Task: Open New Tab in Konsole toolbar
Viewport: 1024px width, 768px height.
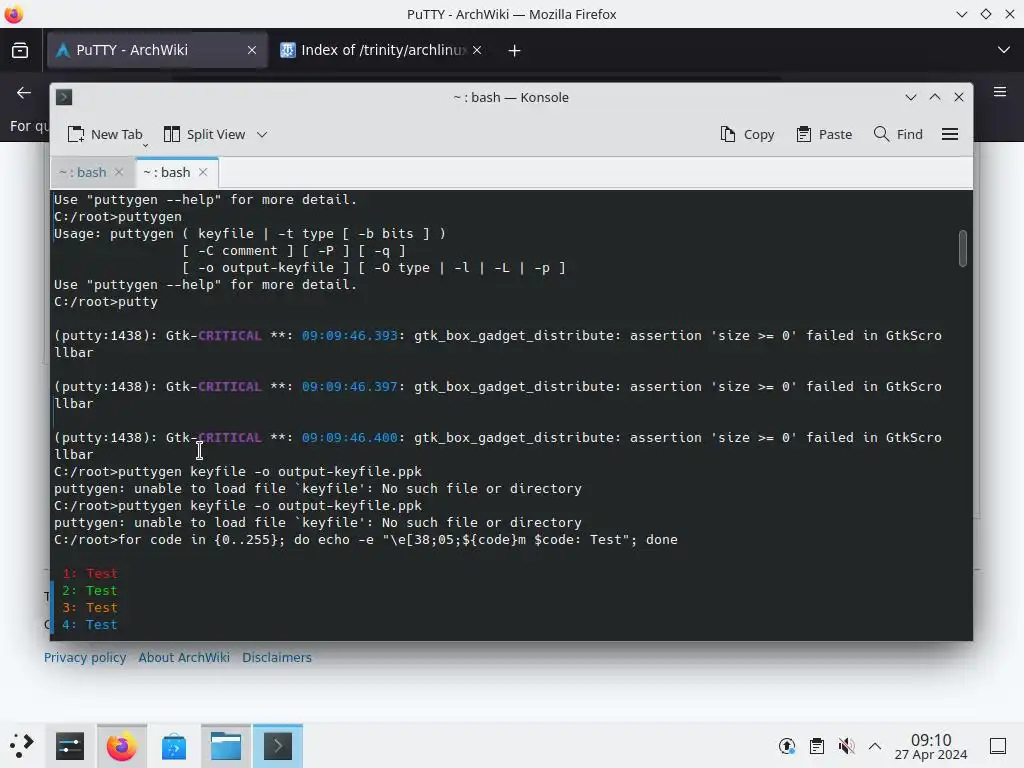Action: click(105, 135)
